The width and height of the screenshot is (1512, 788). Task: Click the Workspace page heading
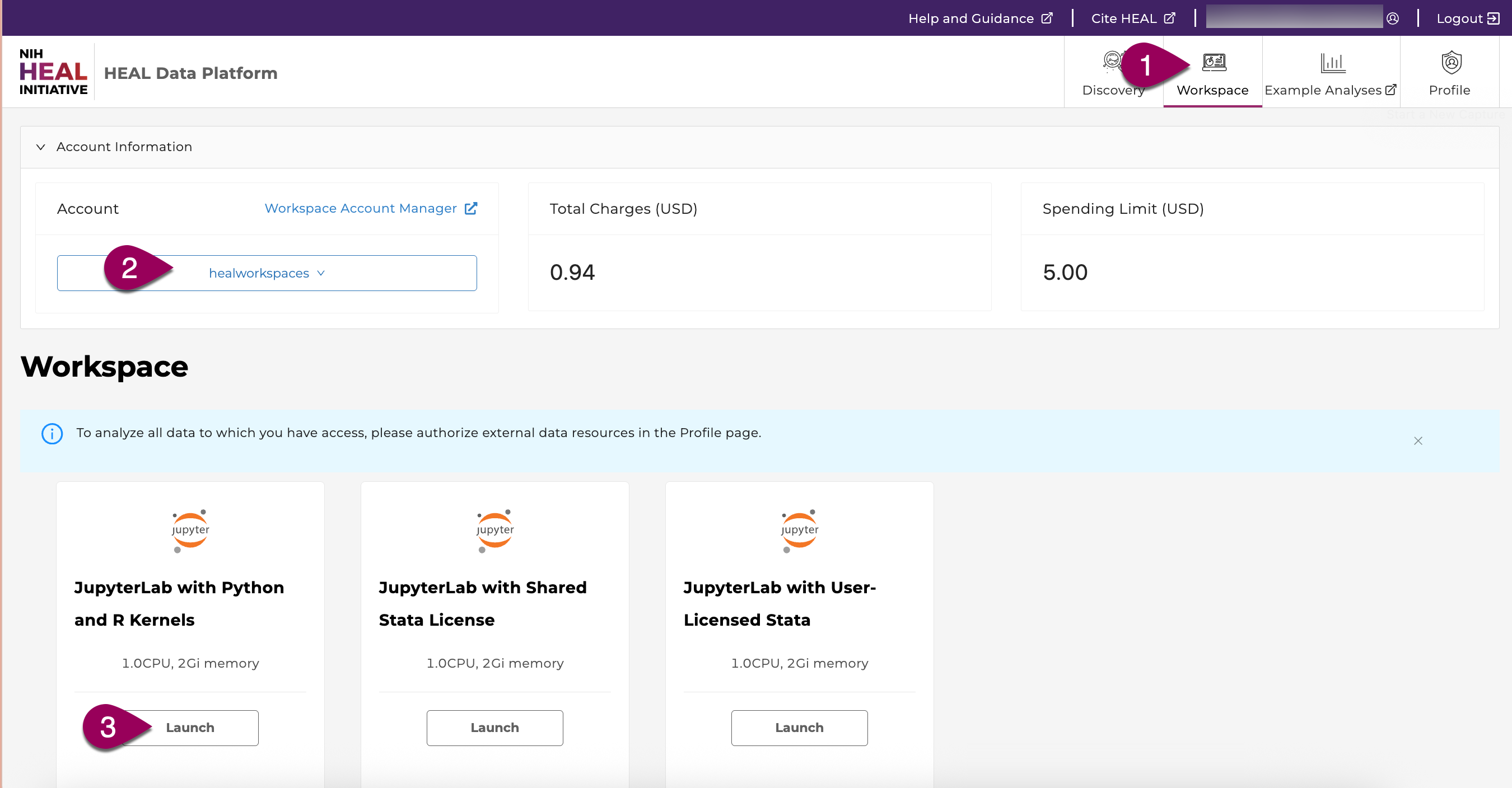(x=105, y=367)
